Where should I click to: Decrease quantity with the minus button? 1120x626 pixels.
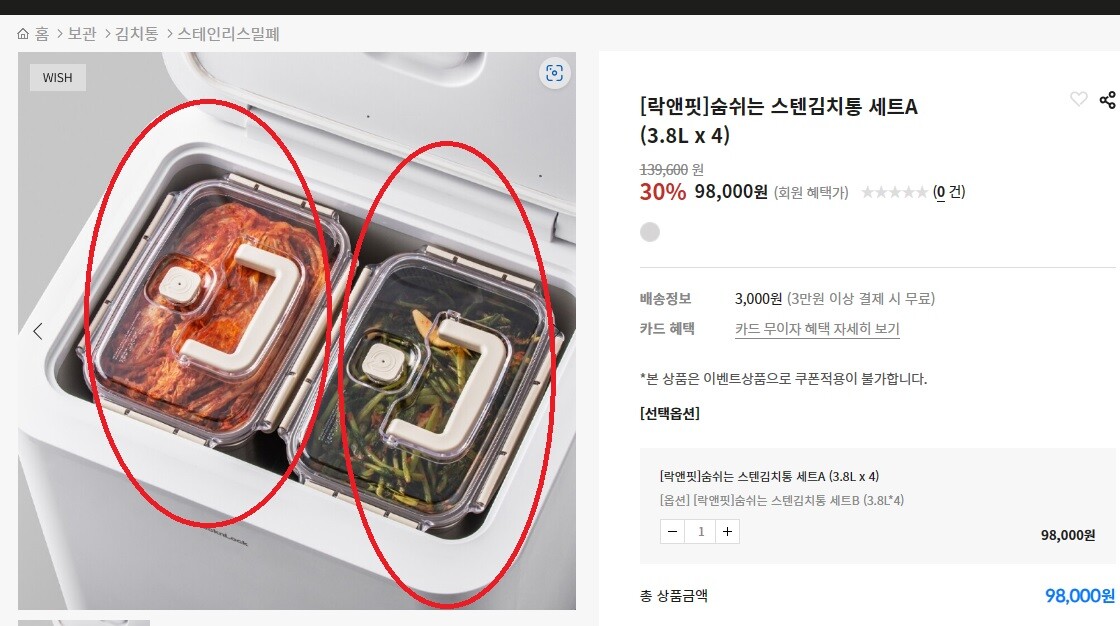point(672,532)
